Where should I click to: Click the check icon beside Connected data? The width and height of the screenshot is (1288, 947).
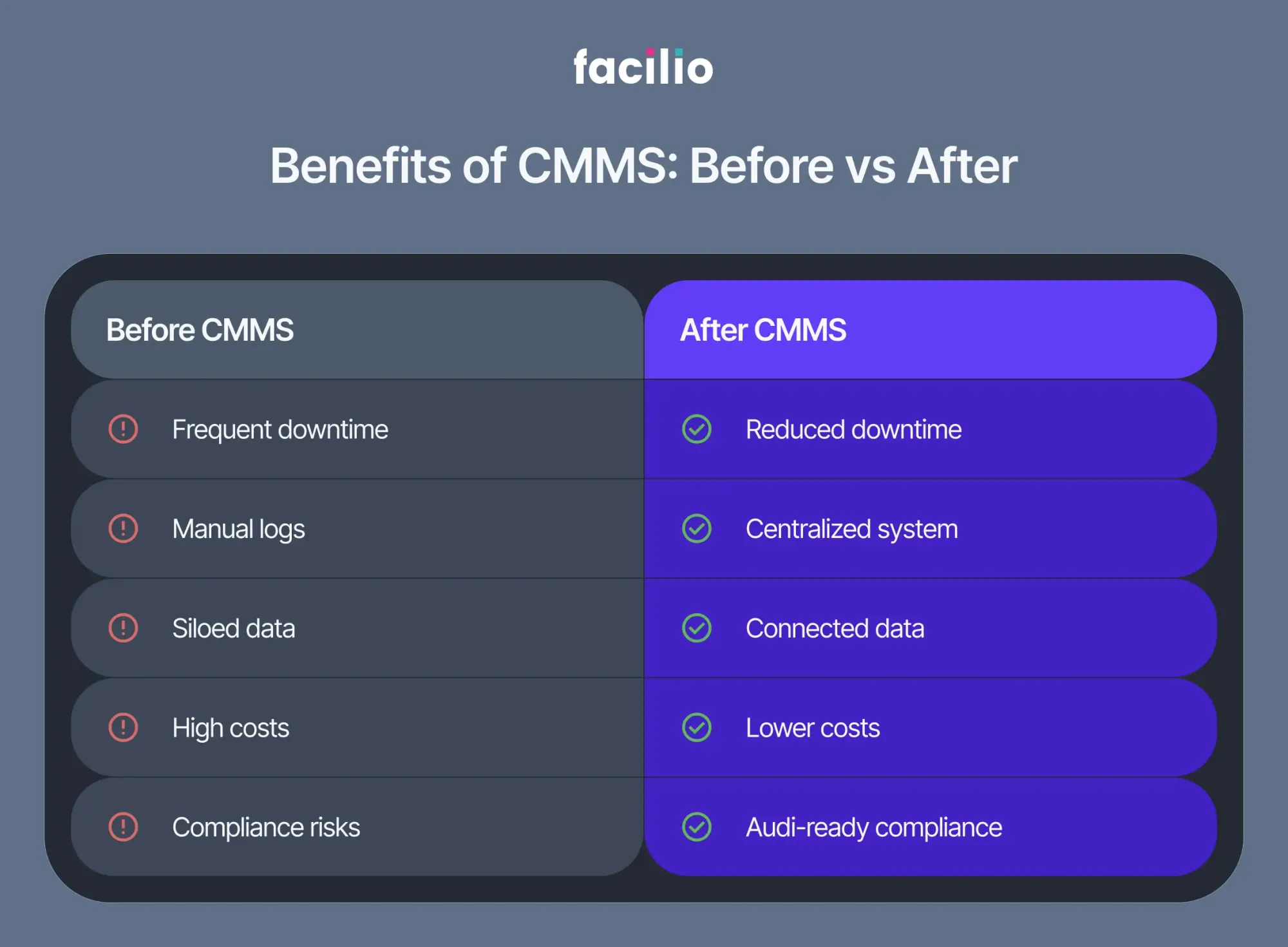tap(696, 628)
